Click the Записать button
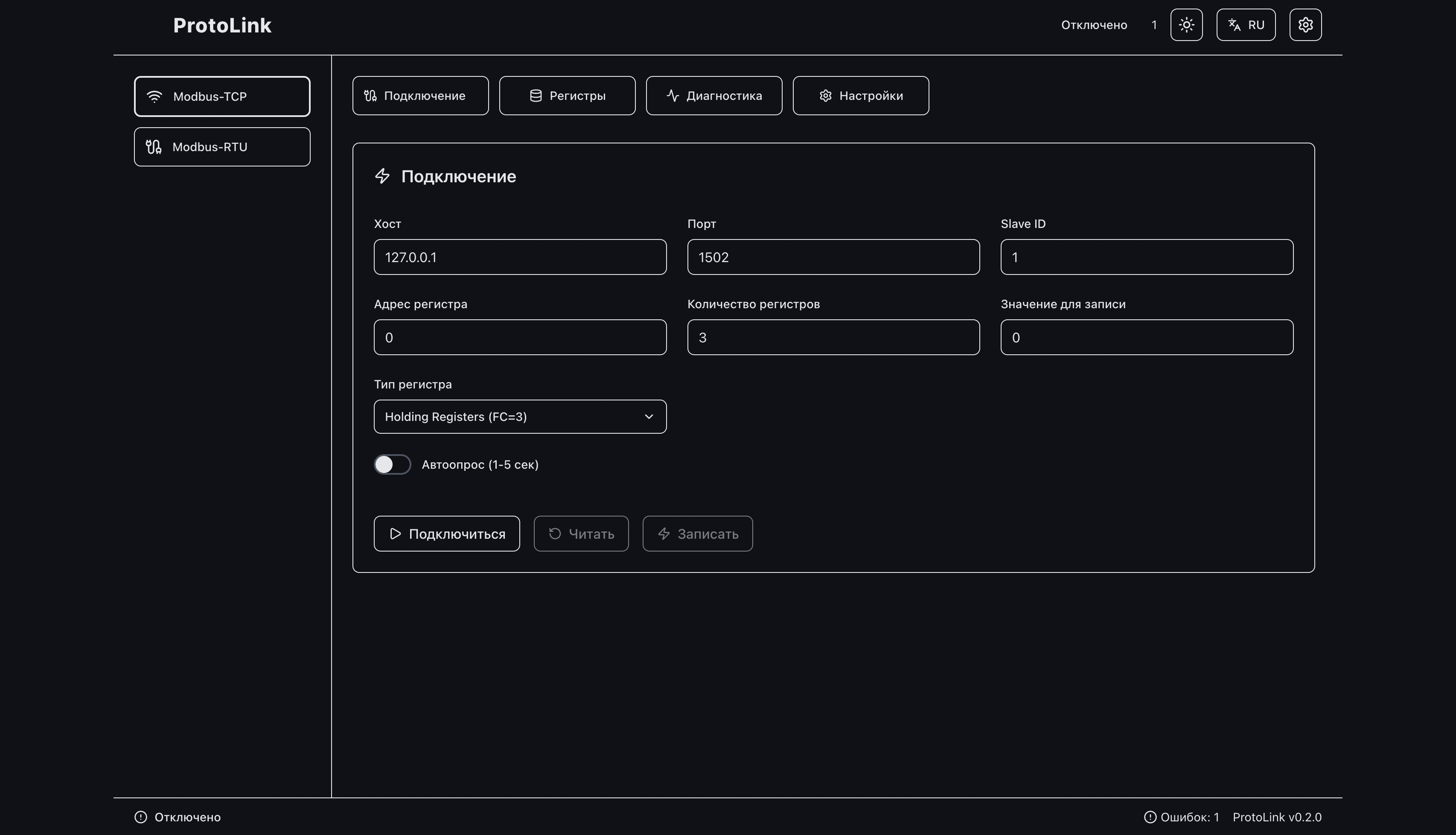Viewport: 1456px width, 835px height. 697,534
